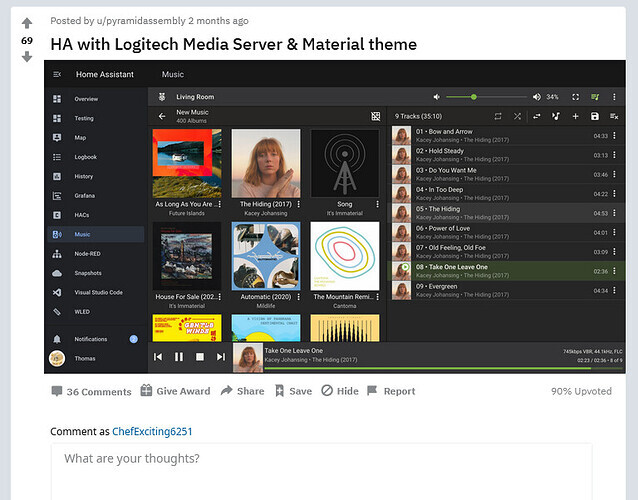Click the Visual Studio Code icon
The width and height of the screenshot is (638, 500).
click(x=57, y=293)
